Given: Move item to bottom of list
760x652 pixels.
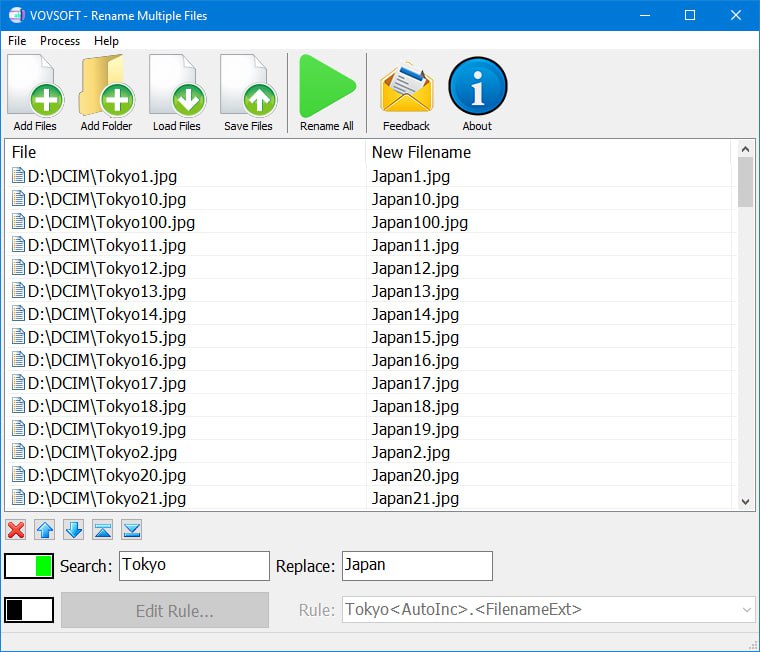Looking at the screenshot, I should [x=132, y=530].
